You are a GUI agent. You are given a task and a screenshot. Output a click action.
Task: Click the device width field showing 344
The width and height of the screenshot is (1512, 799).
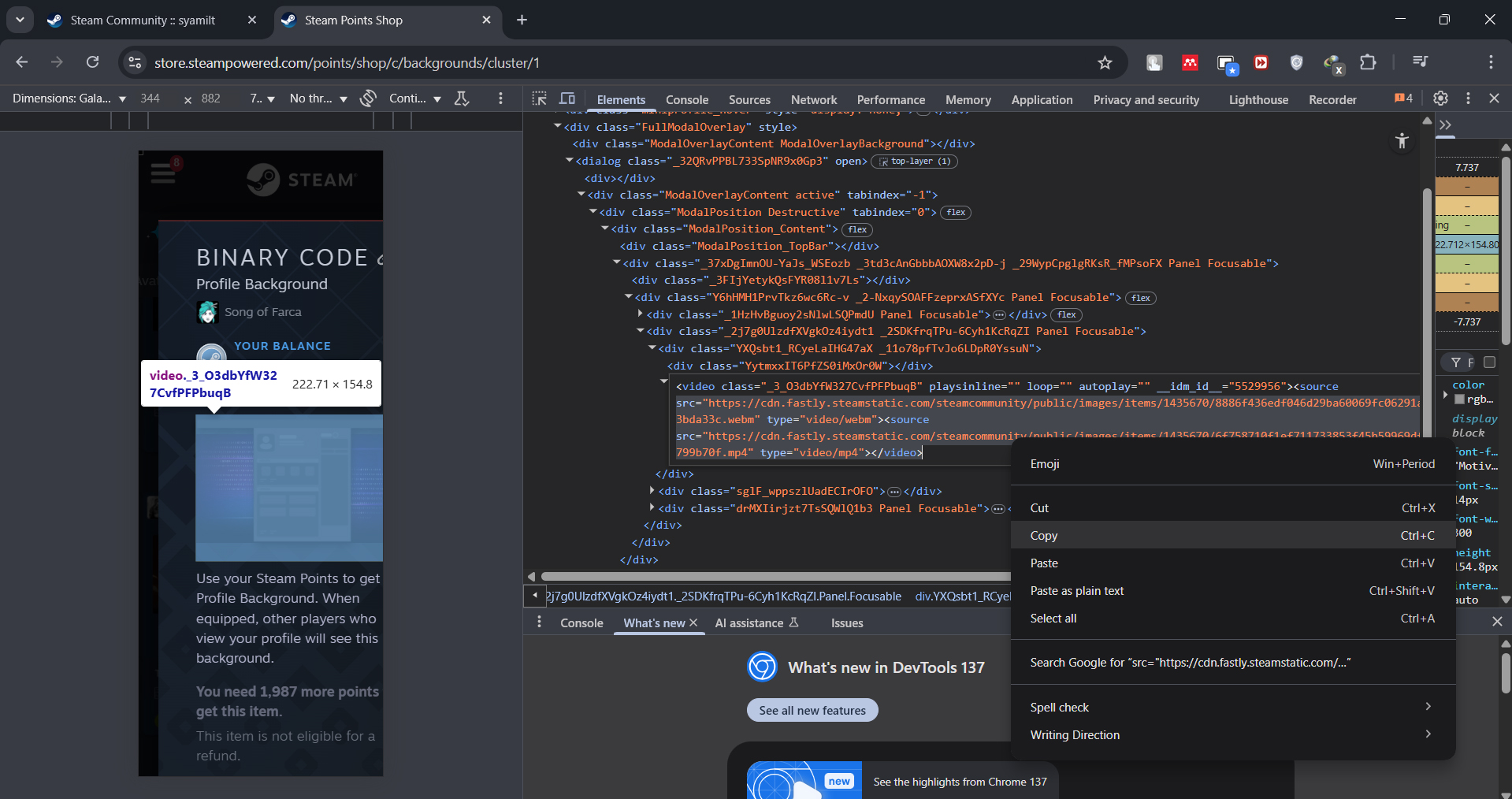pyautogui.click(x=152, y=98)
